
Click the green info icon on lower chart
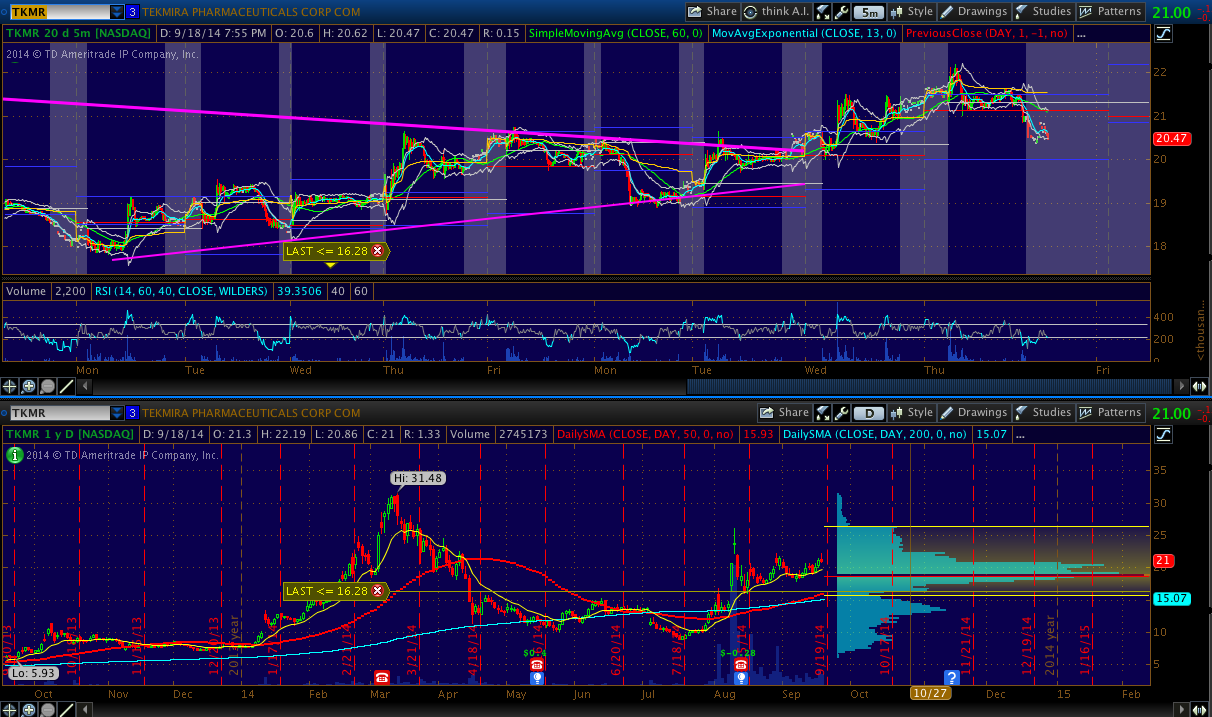[x=14, y=455]
